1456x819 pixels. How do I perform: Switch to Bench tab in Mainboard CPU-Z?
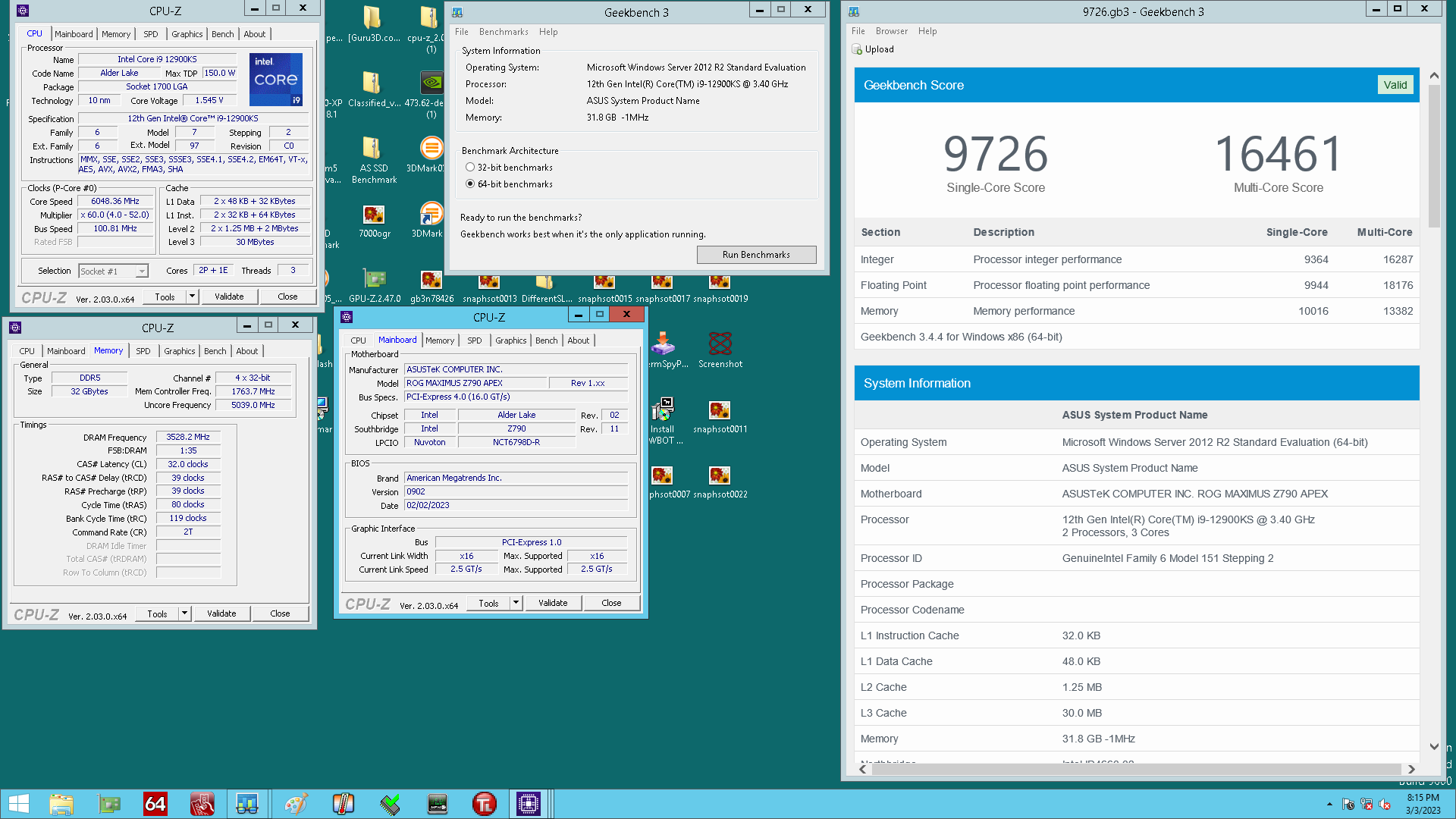pos(546,340)
